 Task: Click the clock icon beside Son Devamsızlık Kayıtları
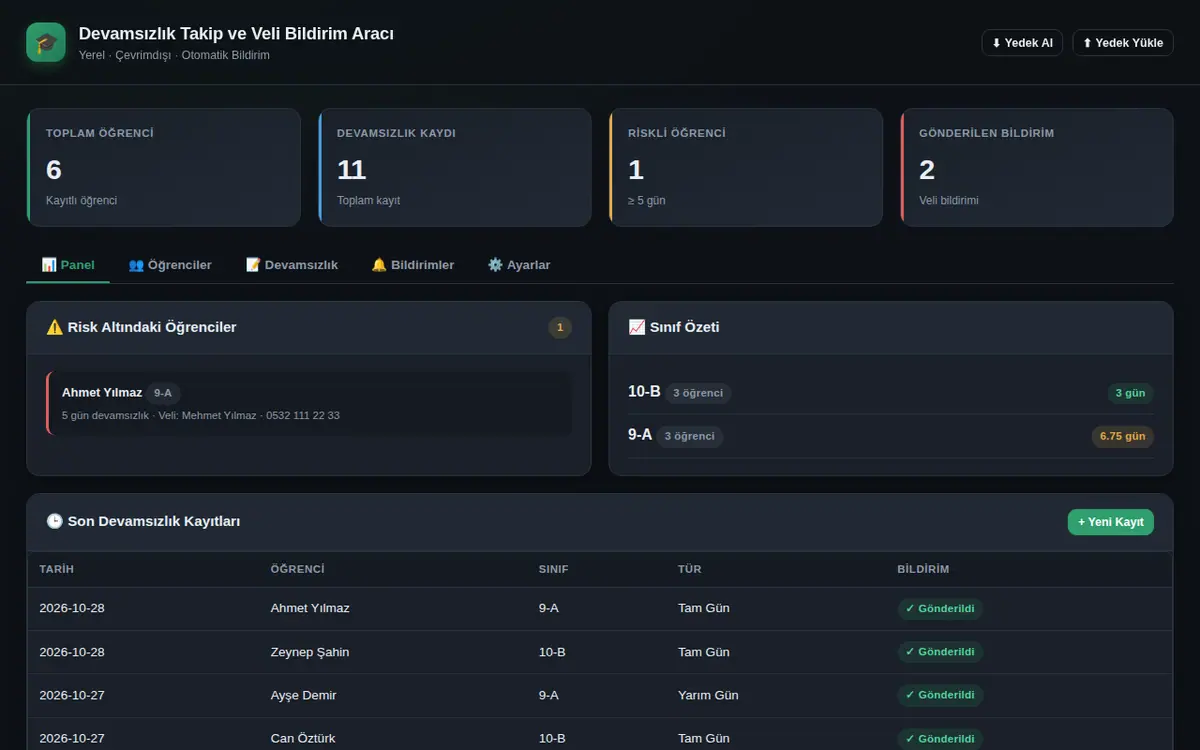pyautogui.click(x=55, y=521)
